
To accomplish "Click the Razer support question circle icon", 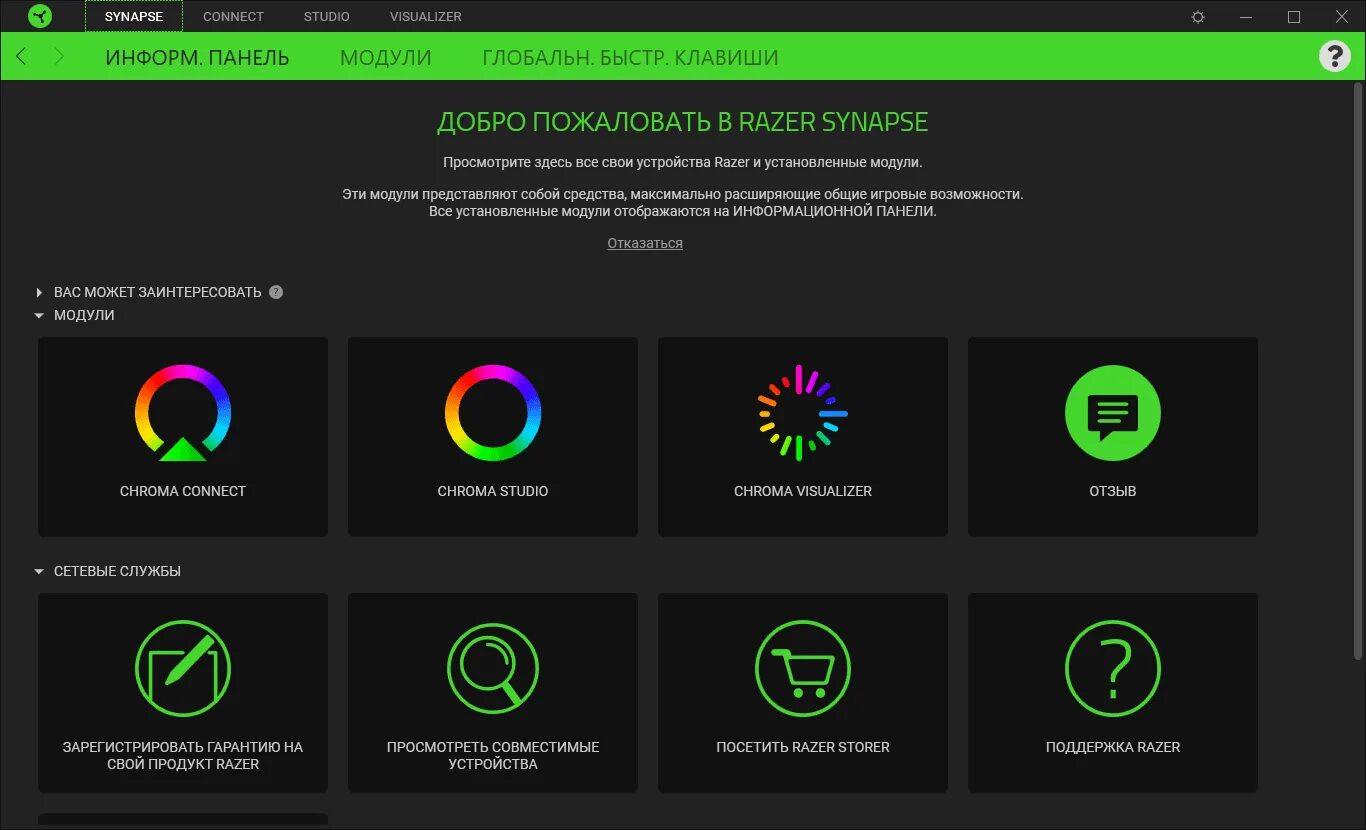I will [1113, 669].
